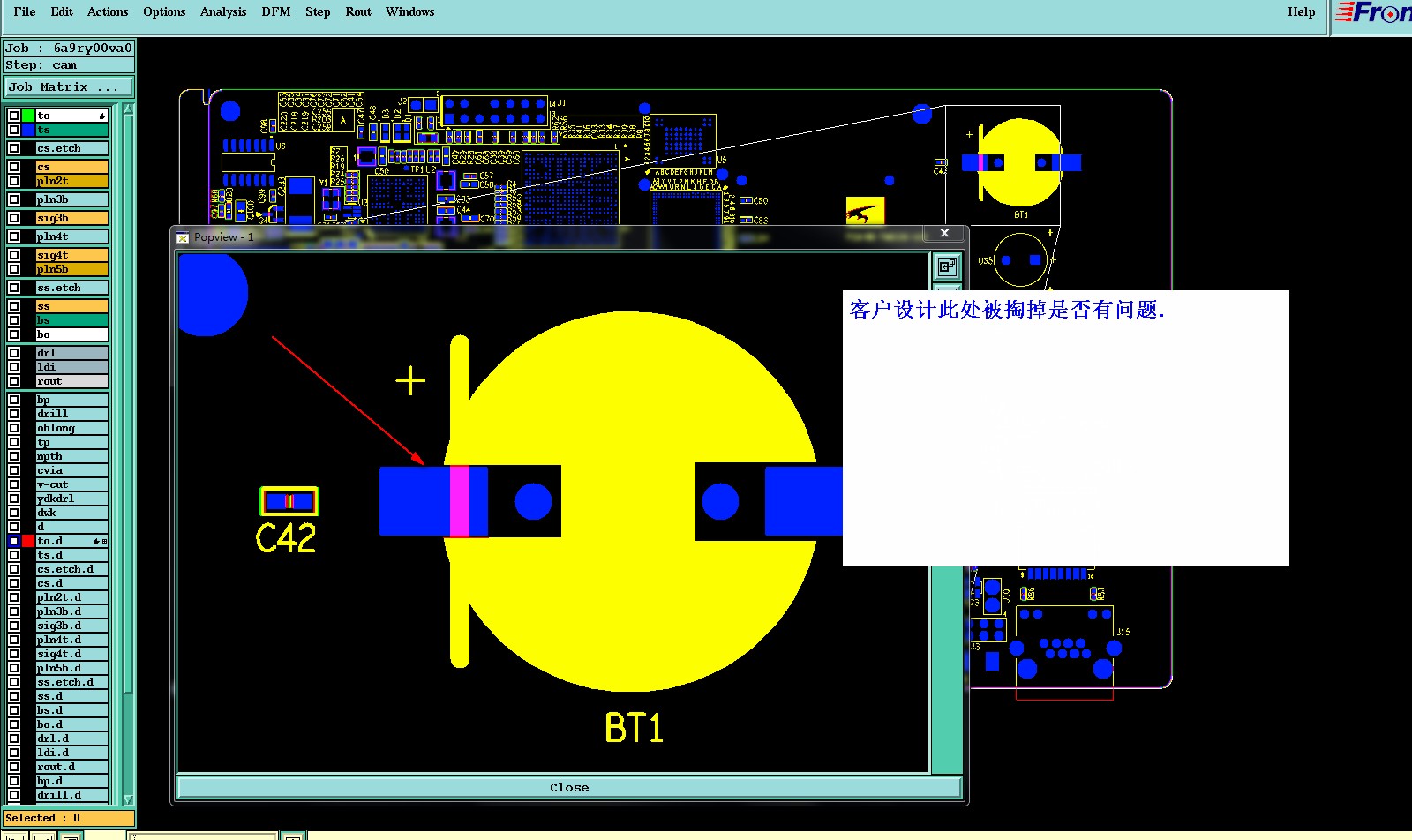Open the DFM menu
Screen dimensions: 1412x840
pyautogui.click(x=276, y=11)
